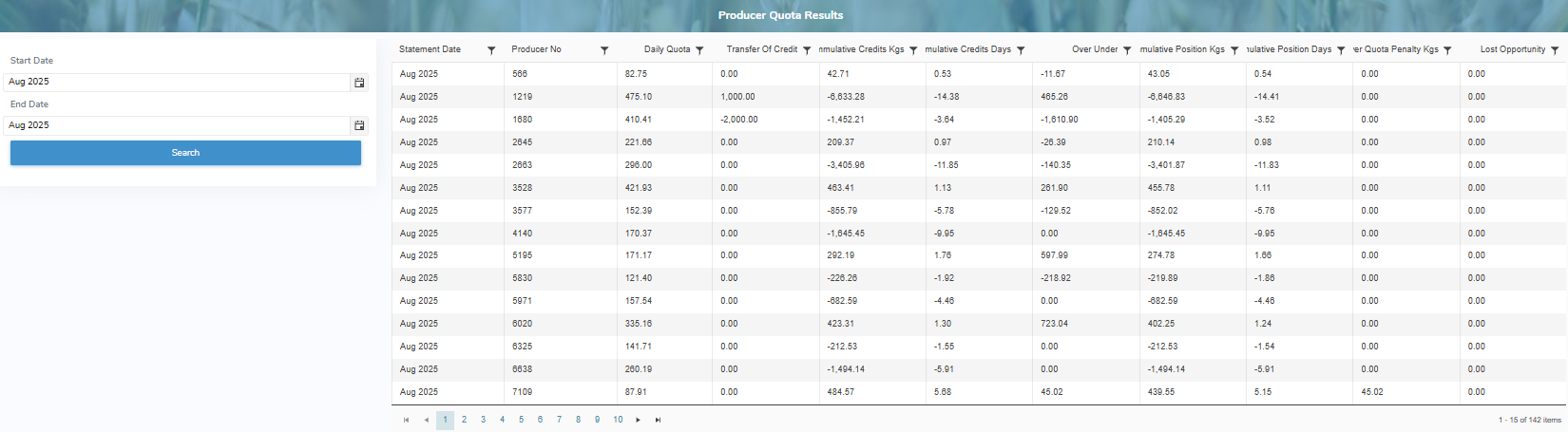Click over under value 723.04
This screenshot has height=432, width=1568.
(1054, 324)
